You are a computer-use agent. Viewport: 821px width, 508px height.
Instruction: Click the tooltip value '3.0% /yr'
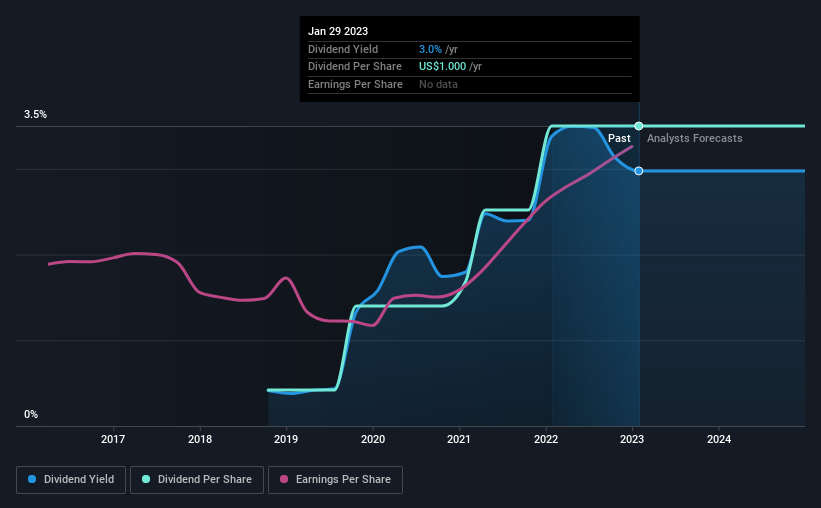point(438,49)
